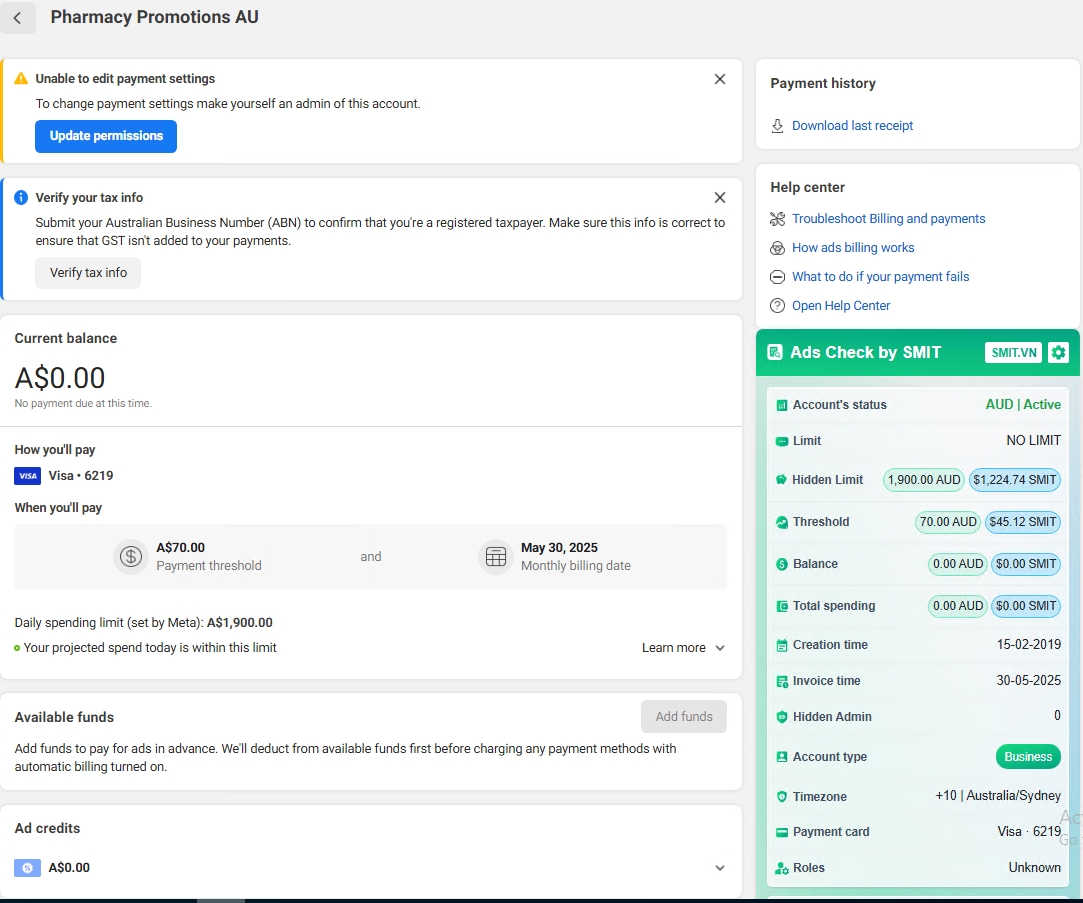Expand the Ad credits section chevron
Image resolution: width=1083 pixels, height=903 pixels.
(x=720, y=868)
